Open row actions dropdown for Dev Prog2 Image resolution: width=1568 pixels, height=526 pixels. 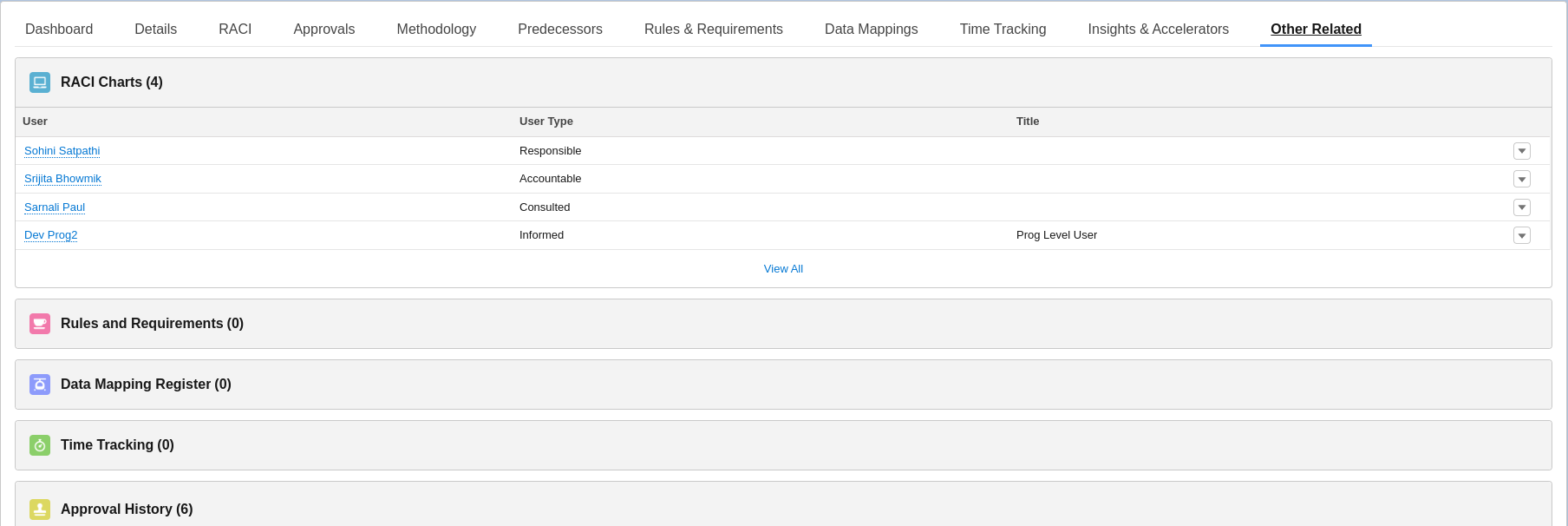click(1522, 235)
